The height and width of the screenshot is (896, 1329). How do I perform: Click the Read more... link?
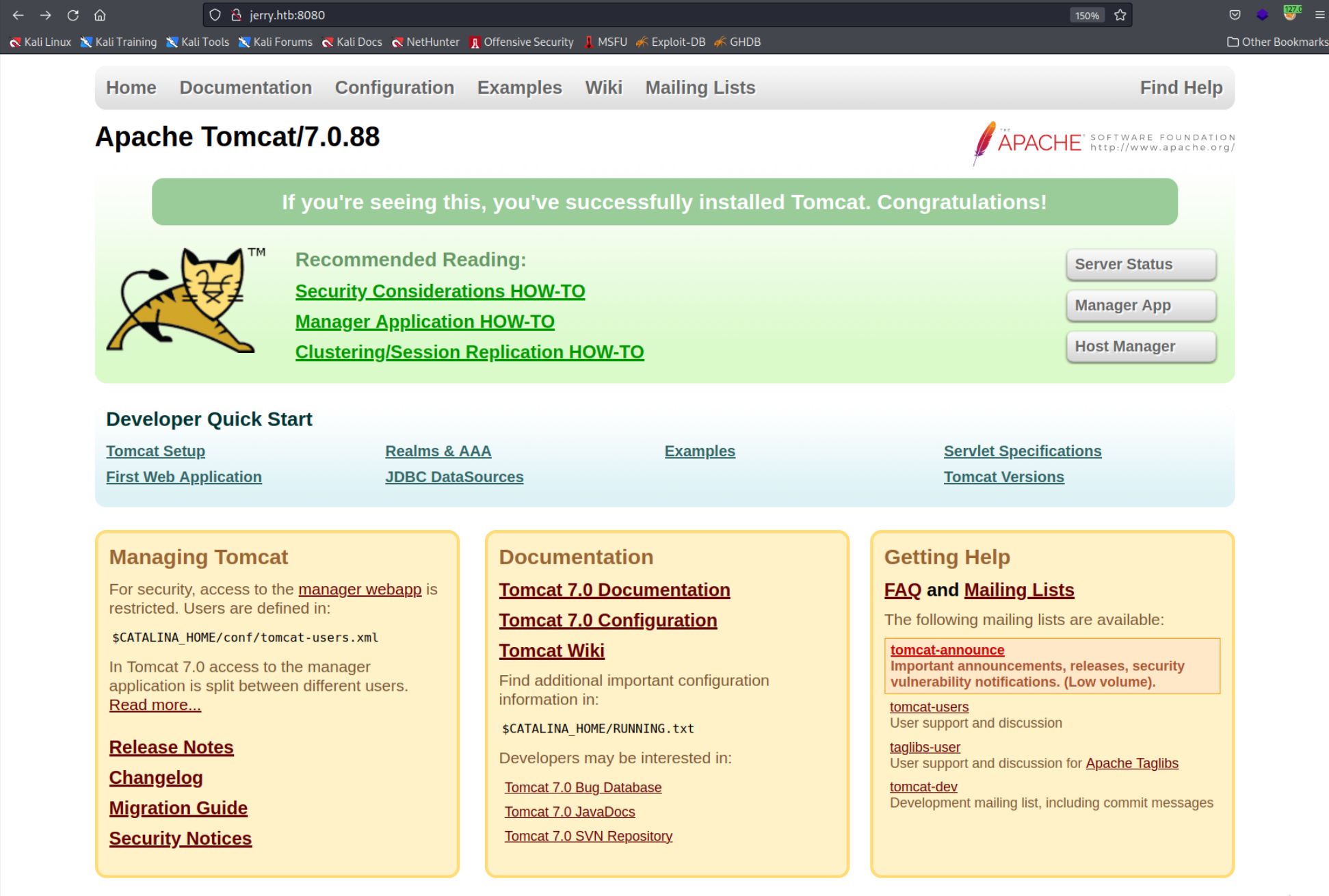point(155,704)
